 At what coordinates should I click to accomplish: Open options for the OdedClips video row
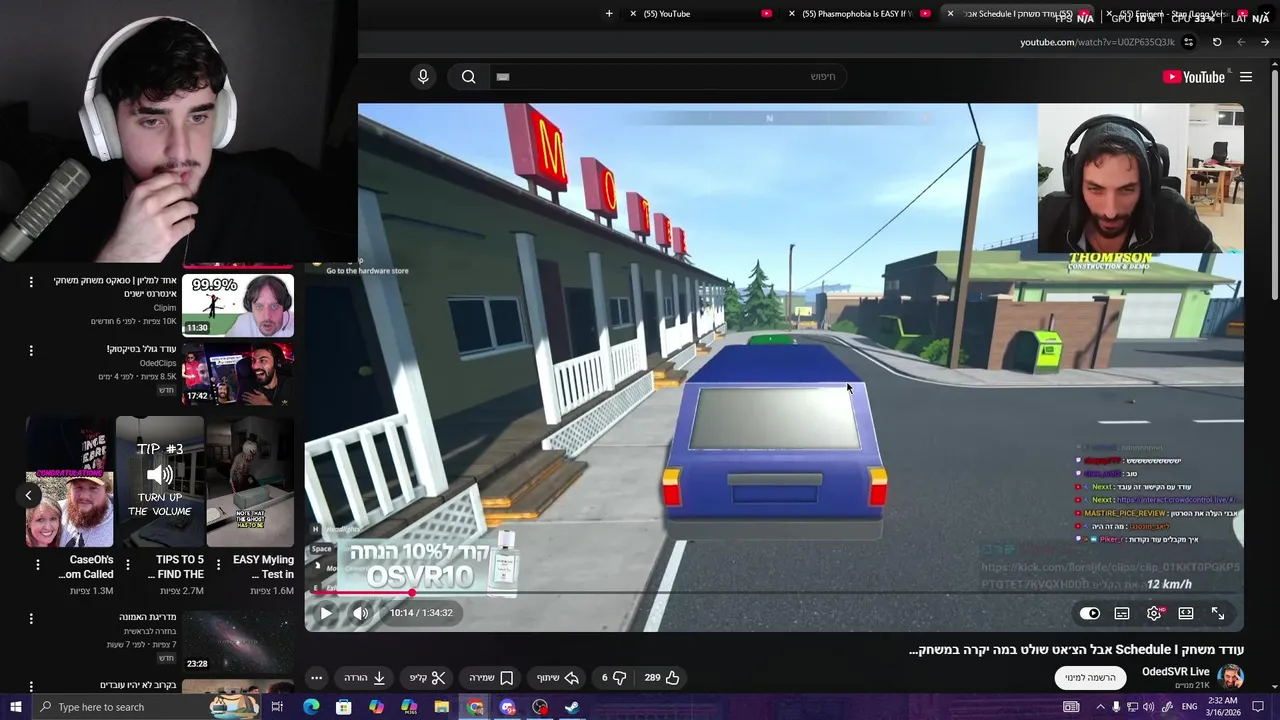click(31, 351)
